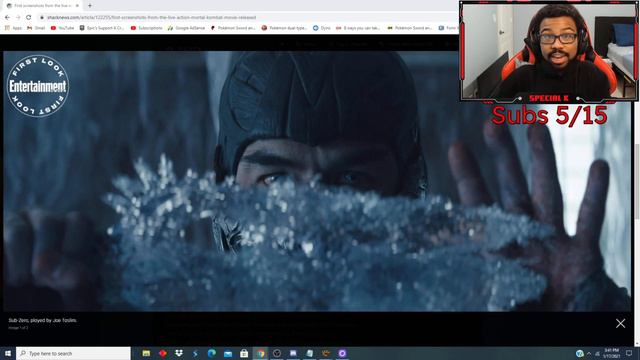Click the Sub-Zero first-look image
Image resolution: width=640 pixels, height=360 pixels.
[317, 181]
